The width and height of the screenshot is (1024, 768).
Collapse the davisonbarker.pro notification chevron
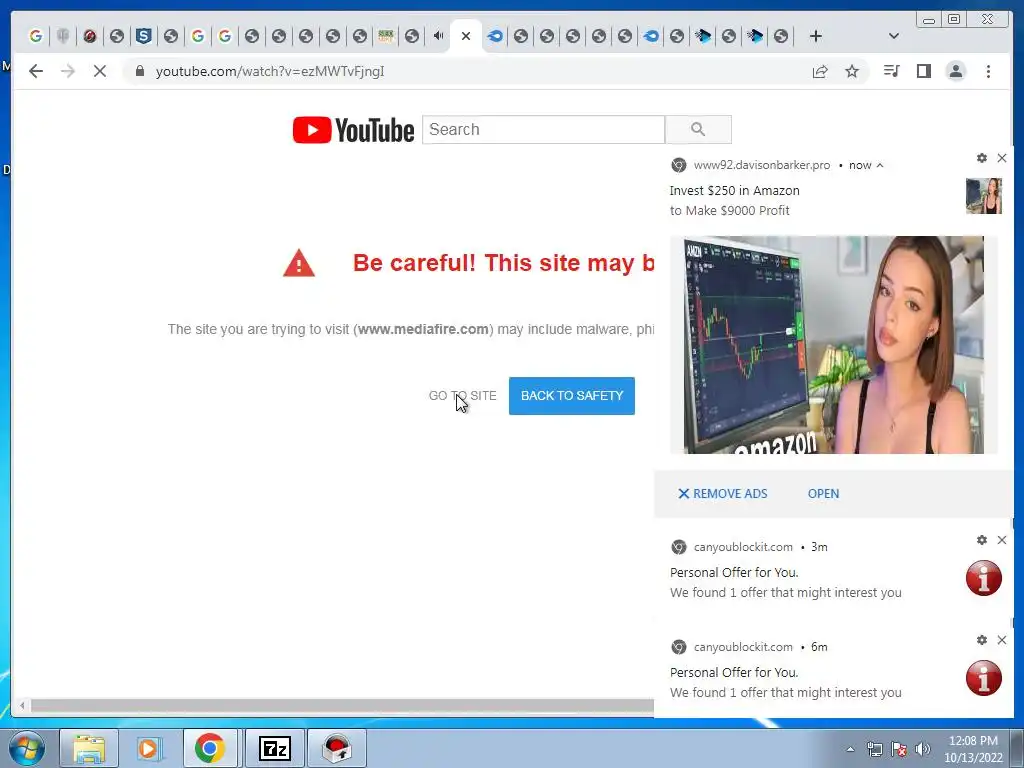click(880, 165)
